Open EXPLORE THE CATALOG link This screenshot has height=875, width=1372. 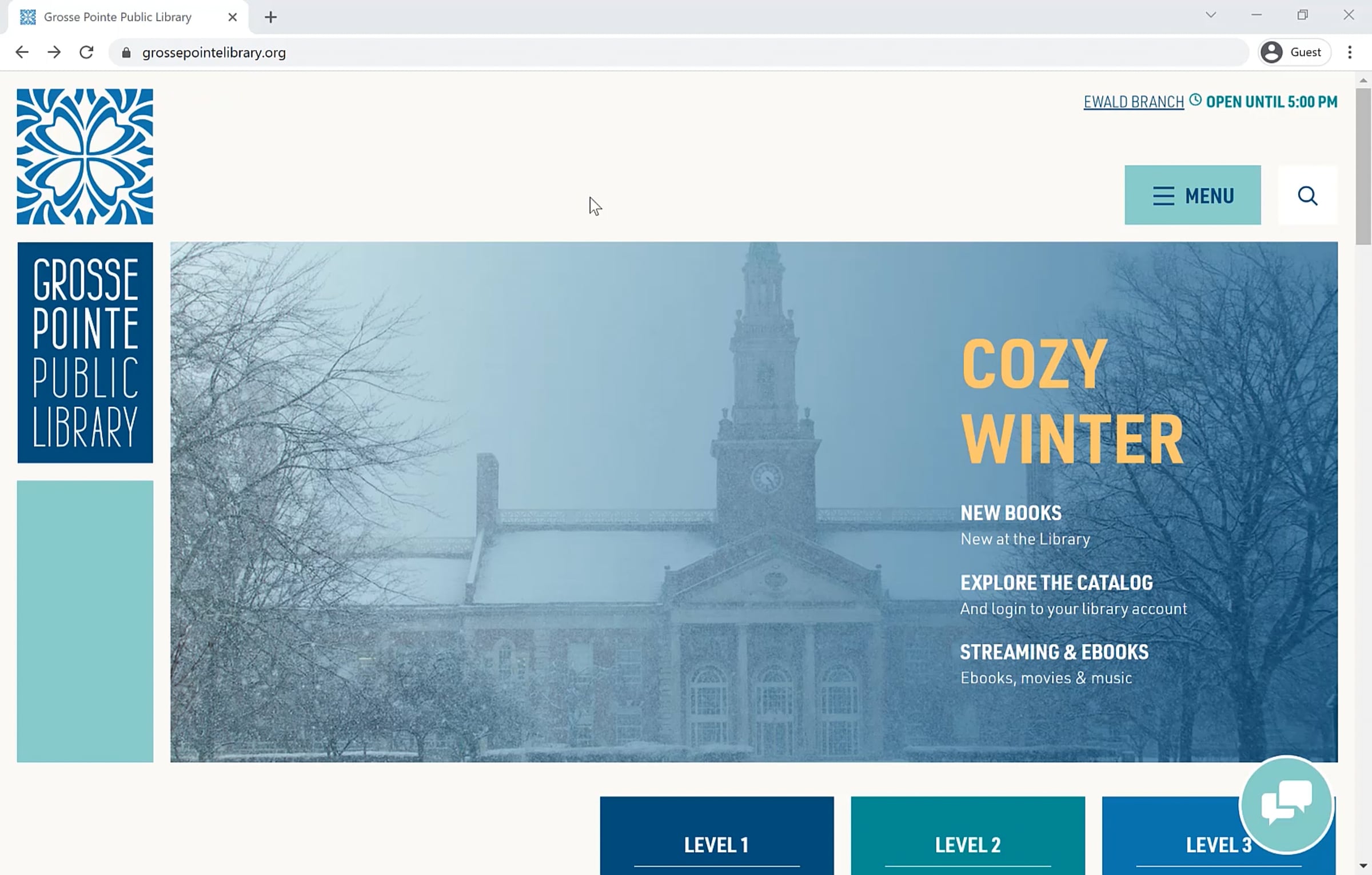[x=1056, y=583]
